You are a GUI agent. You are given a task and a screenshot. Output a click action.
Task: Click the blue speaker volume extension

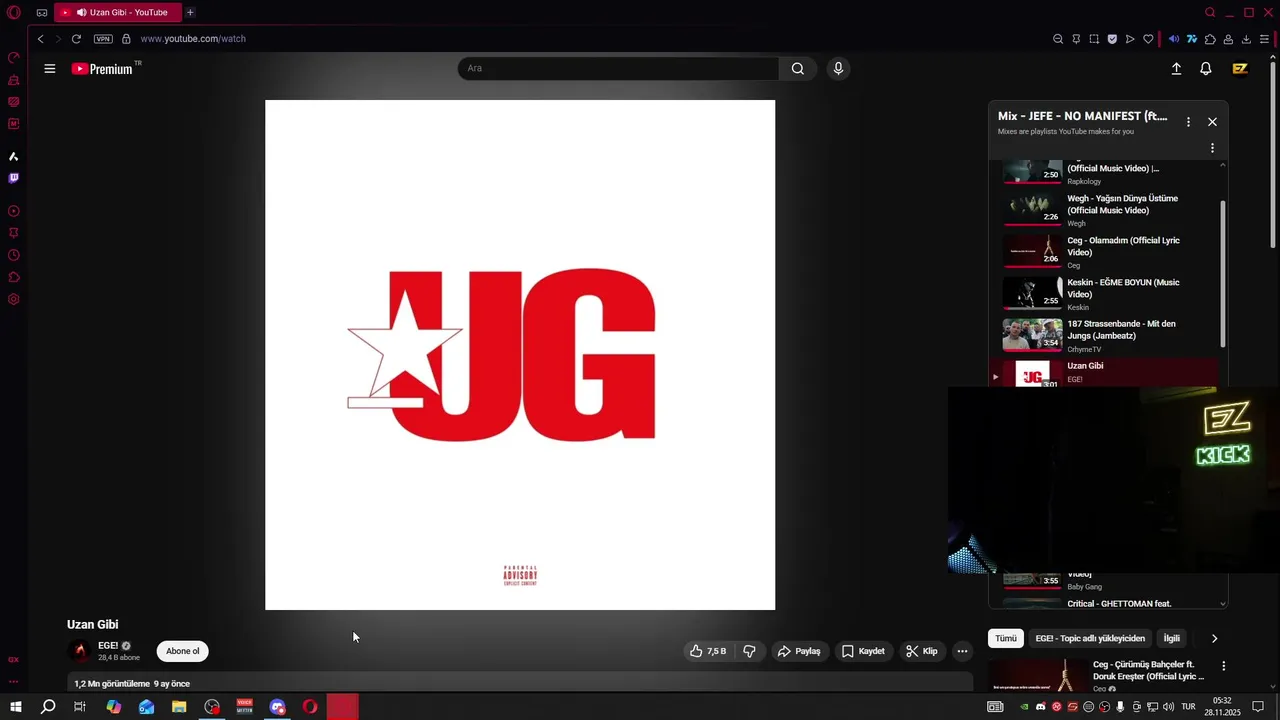click(x=1174, y=39)
